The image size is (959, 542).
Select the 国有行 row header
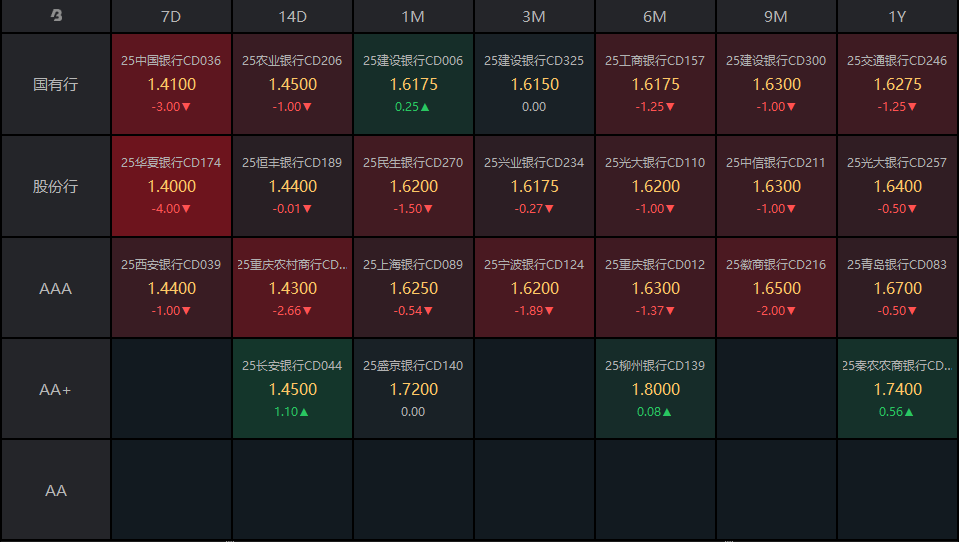pyautogui.click(x=56, y=85)
